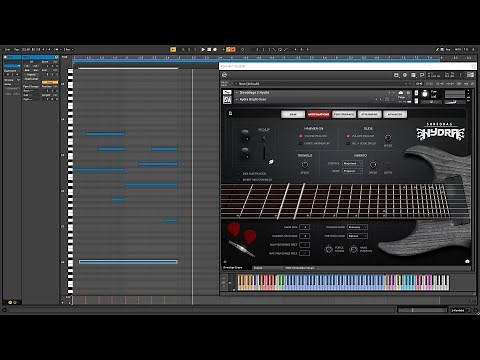This screenshot has height=360, width=480.
Task: Click the vertical Pickup selector slider
Action: 264,148
